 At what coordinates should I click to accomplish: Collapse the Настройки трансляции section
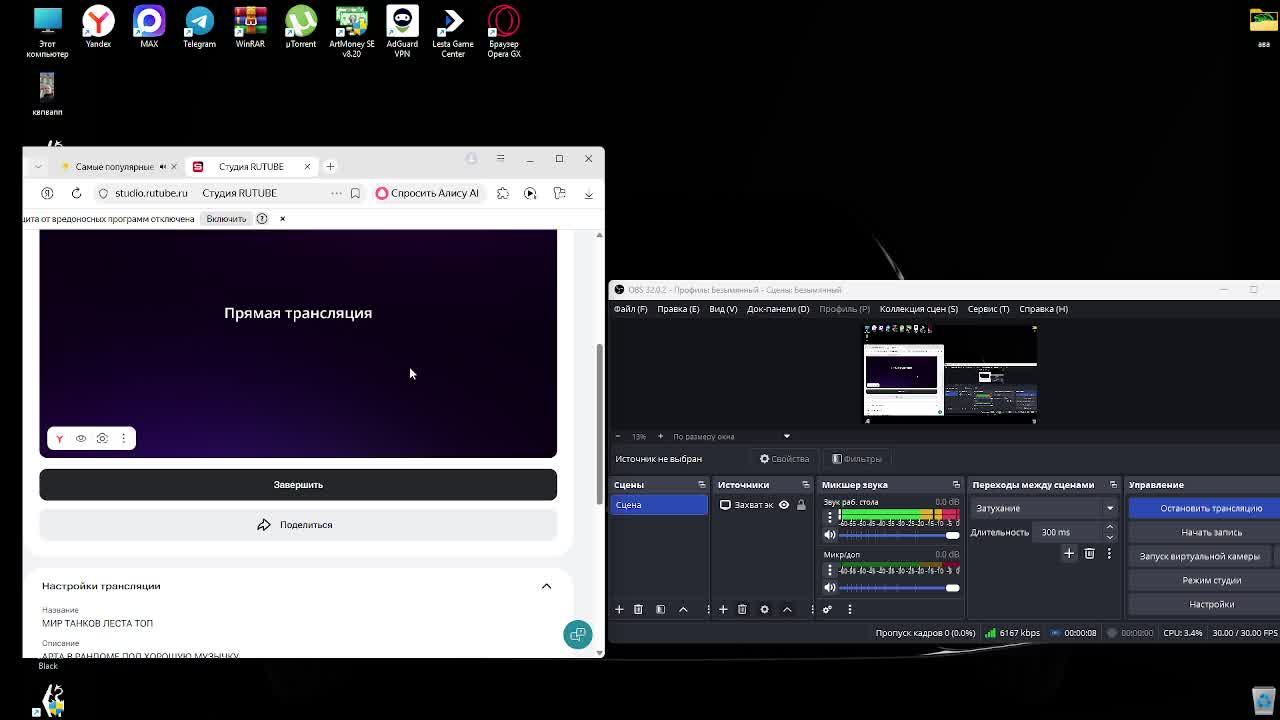pos(546,586)
